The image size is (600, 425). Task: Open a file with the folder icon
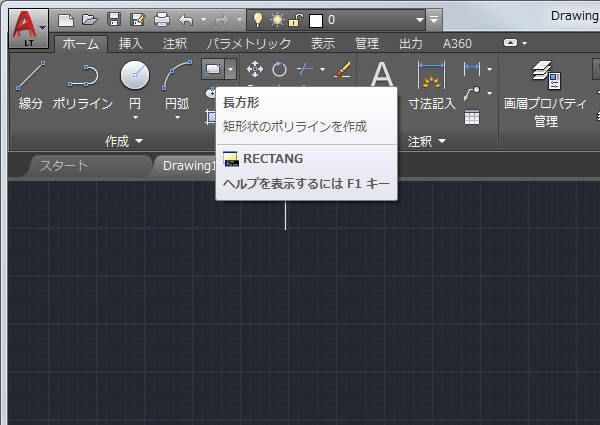click(90, 20)
